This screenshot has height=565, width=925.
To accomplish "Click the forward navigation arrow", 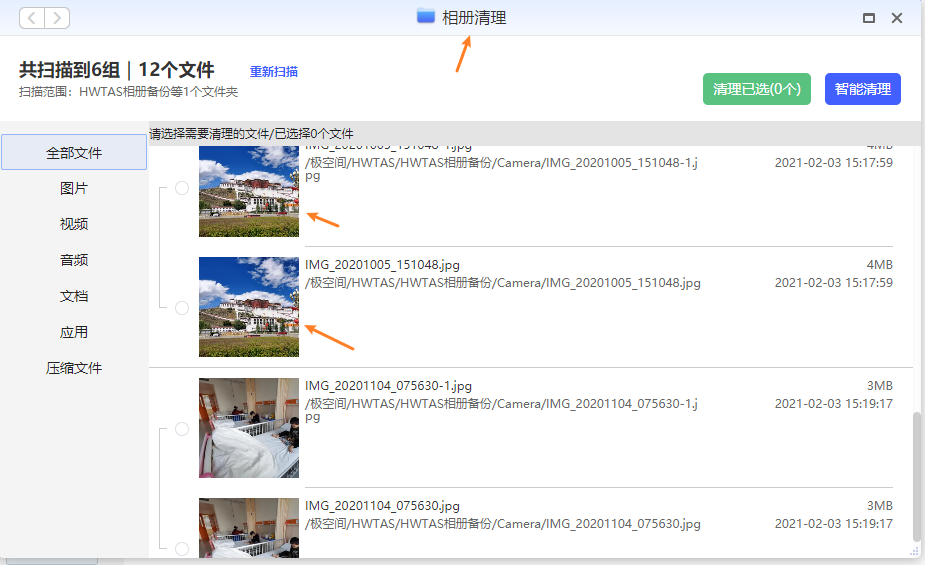I will point(58,18).
